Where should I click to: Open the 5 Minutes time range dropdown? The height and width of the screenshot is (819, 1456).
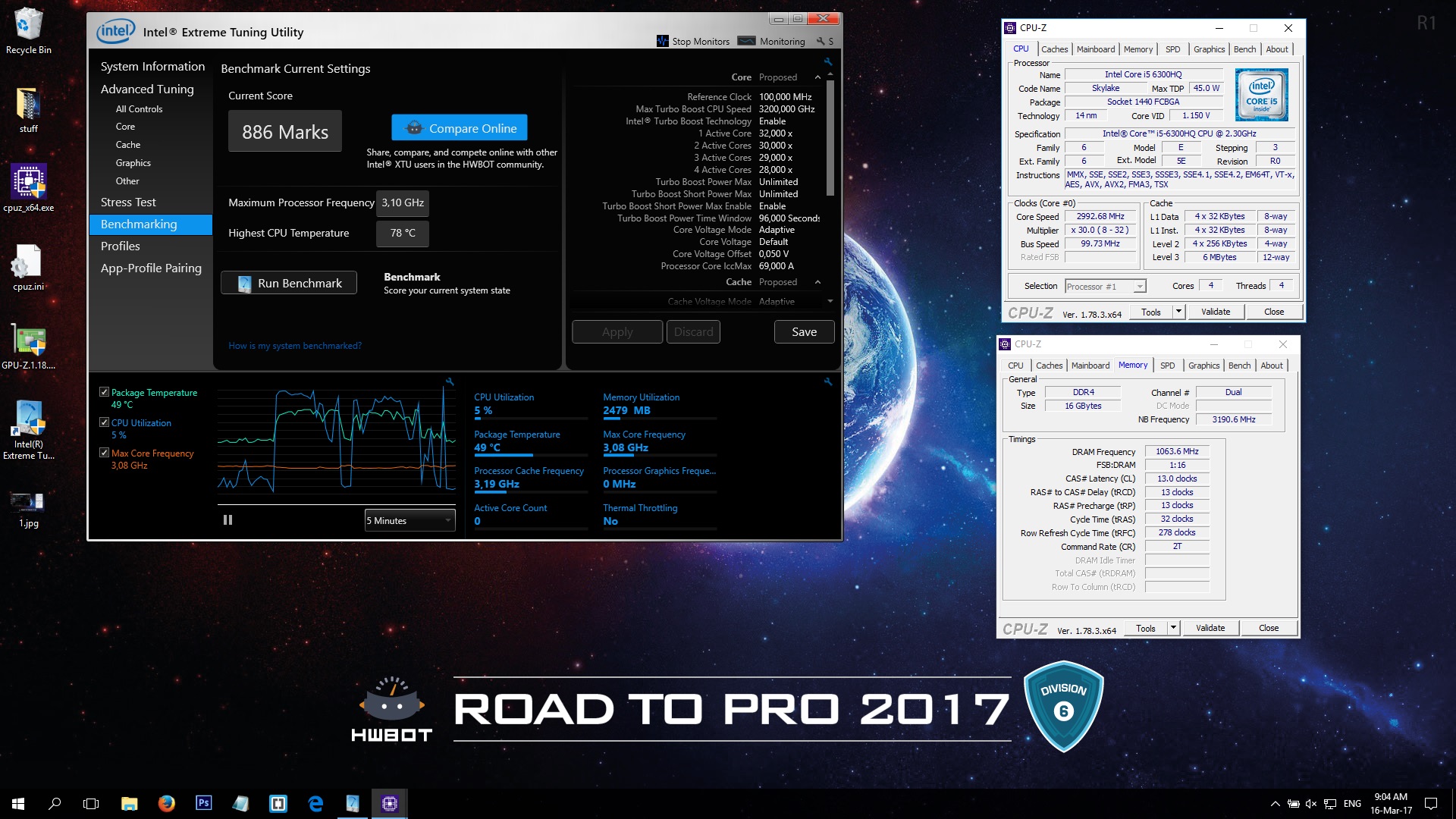[x=409, y=520]
